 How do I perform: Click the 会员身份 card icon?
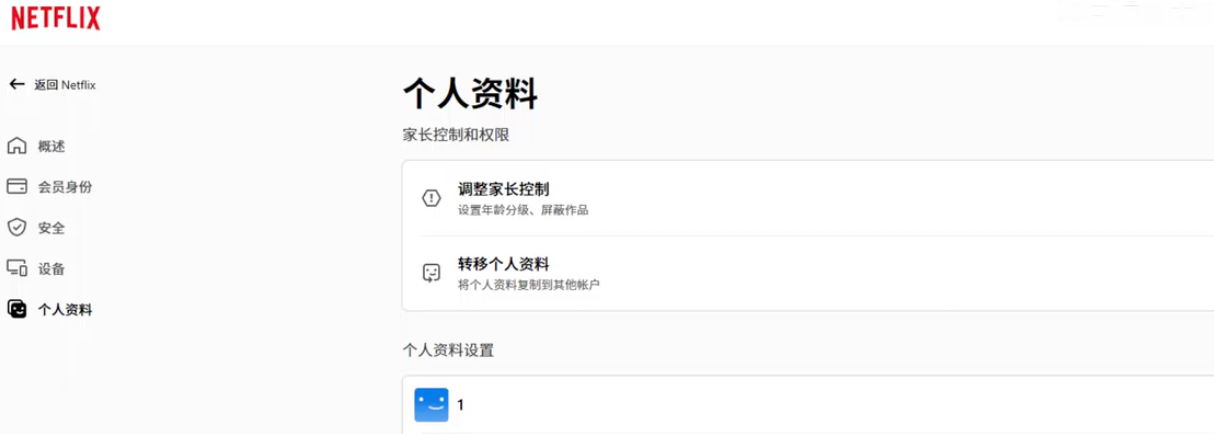pos(17,186)
